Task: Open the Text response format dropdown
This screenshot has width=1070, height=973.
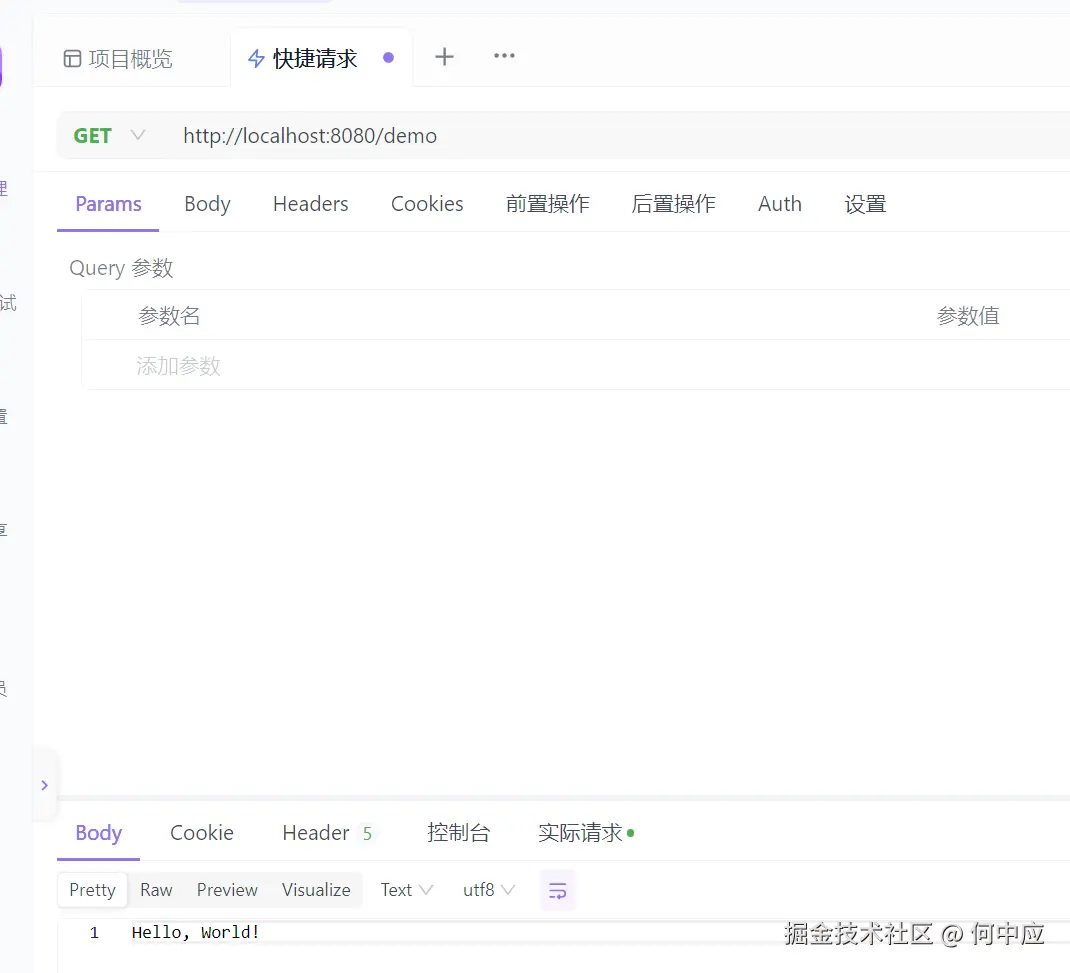Action: click(x=404, y=890)
